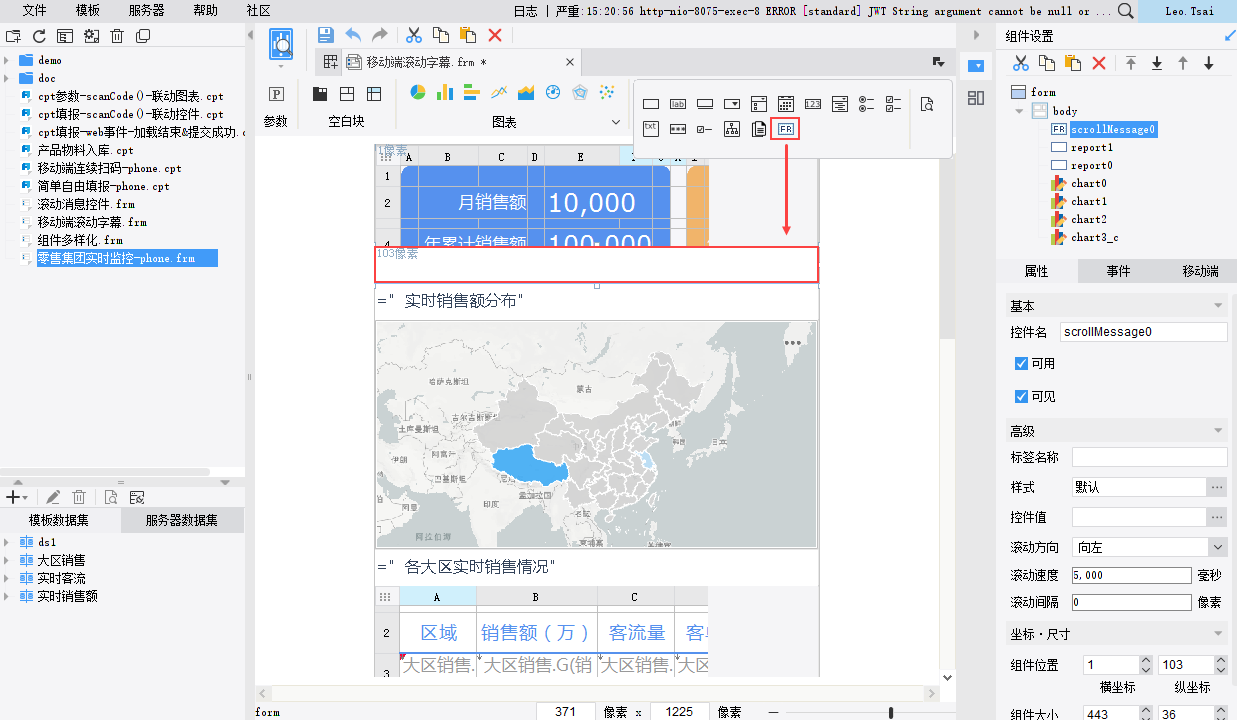Open the 滚动方向 dropdown
Image resolution: width=1237 pixels, height=720 pixels.
coord(1216,547)
